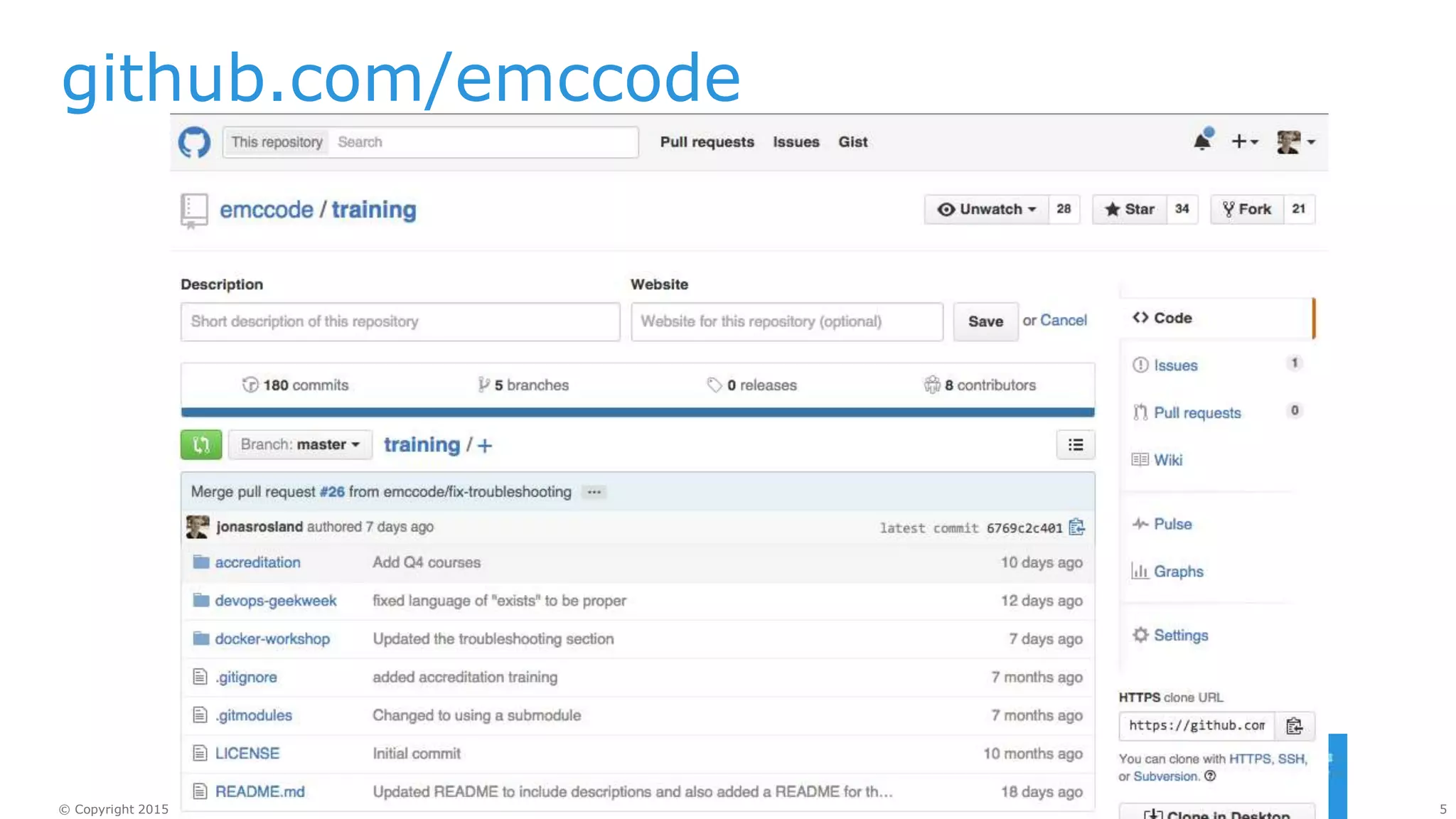View the 5 branches
This screenshot has width=1456, height=819.
point(523,385)
